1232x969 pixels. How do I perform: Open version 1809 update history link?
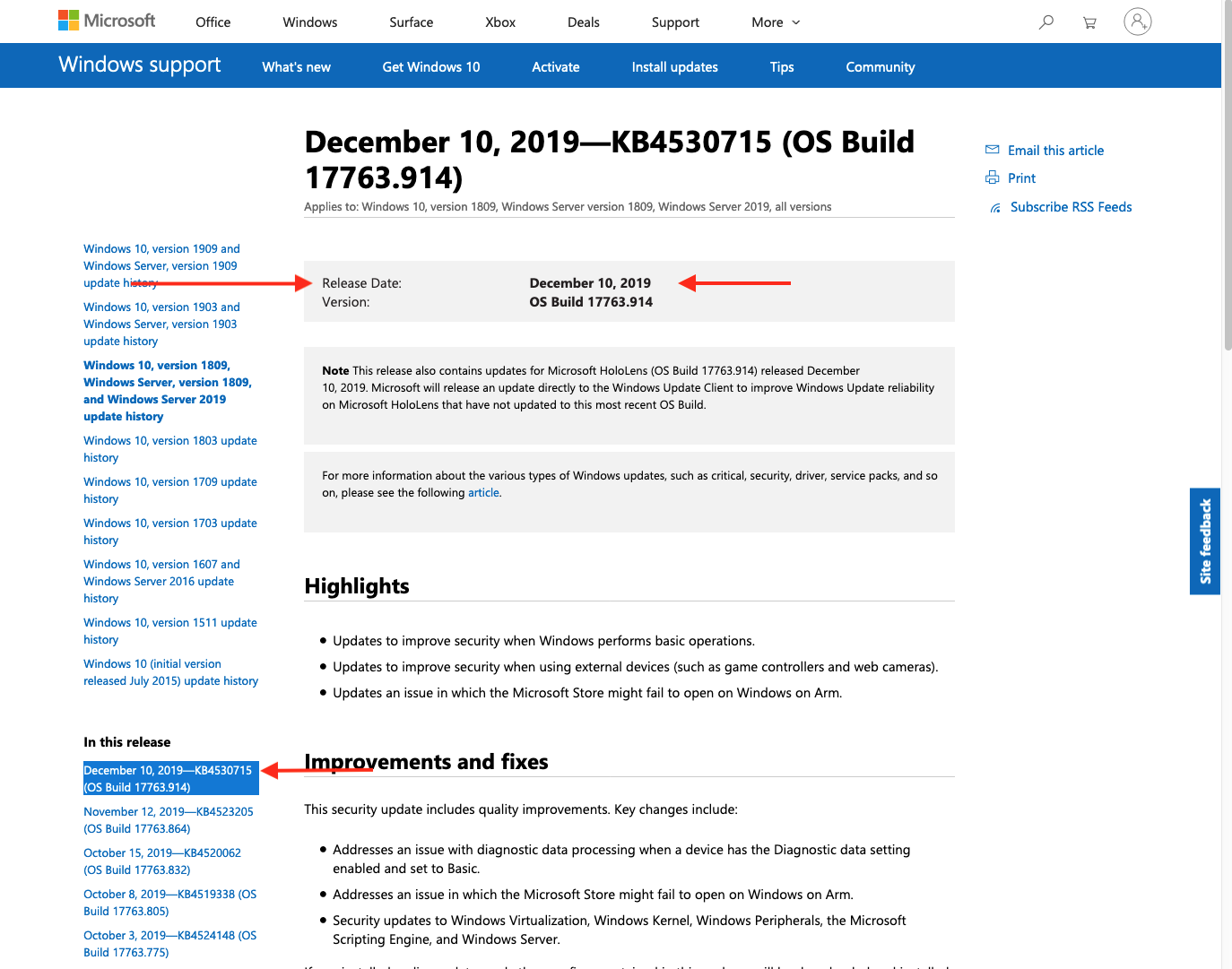168,391
